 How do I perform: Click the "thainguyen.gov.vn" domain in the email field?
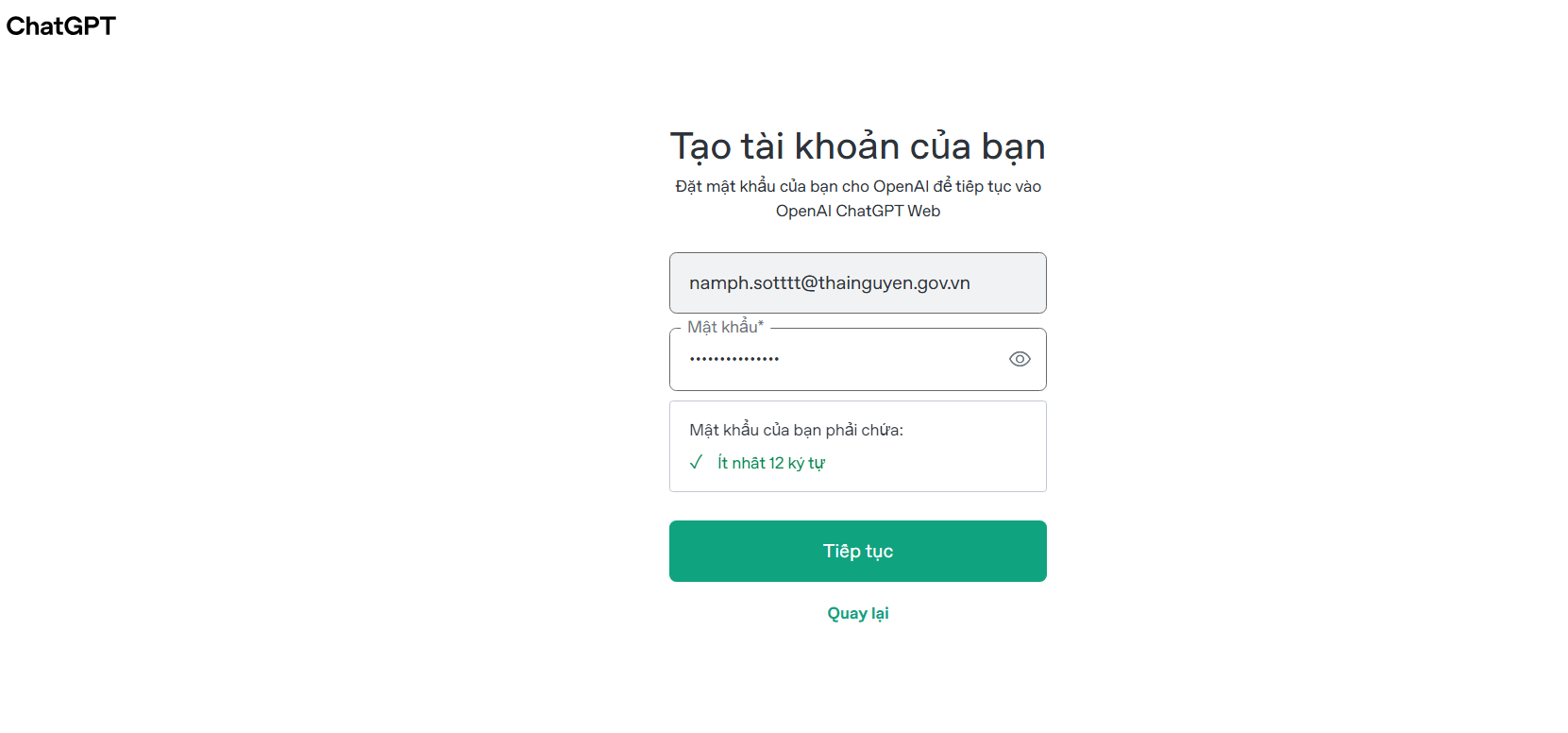click(x=894, y=282)
